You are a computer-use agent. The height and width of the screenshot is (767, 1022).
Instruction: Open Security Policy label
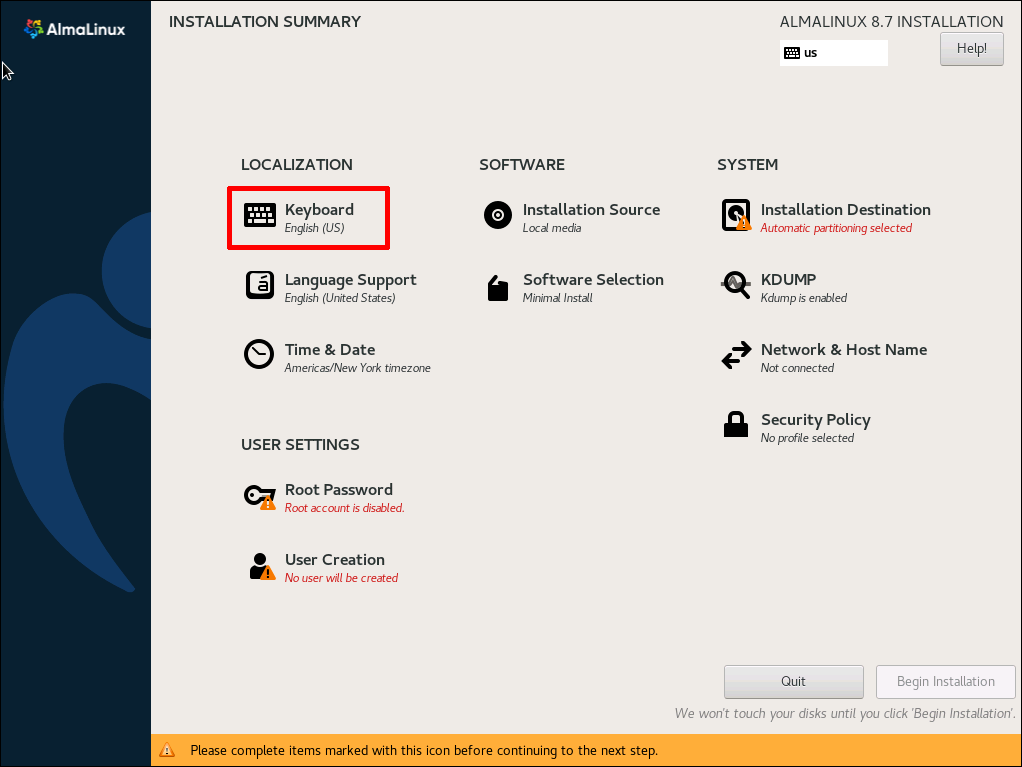tap(815, 420)
